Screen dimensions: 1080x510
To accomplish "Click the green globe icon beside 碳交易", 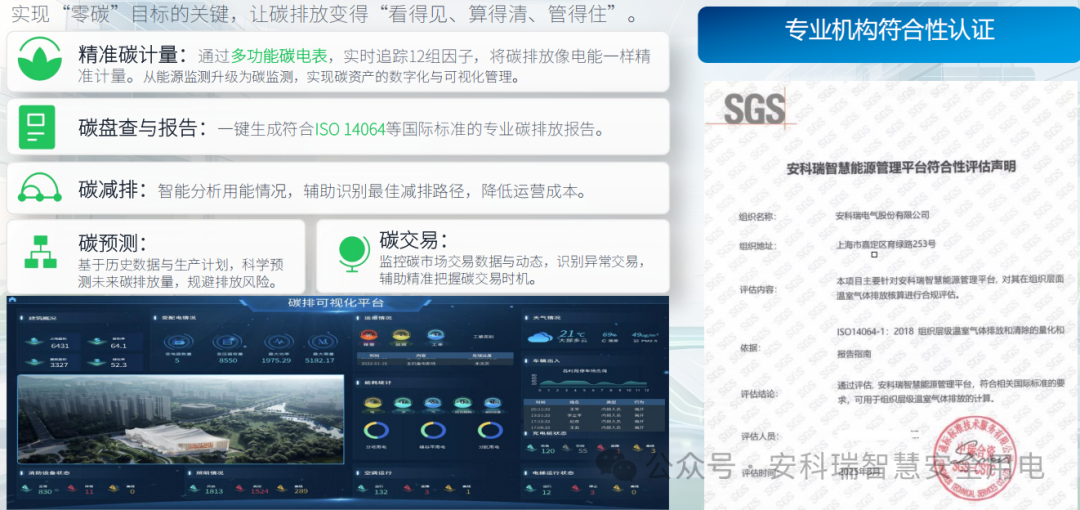I will click(x=354, y=252).
